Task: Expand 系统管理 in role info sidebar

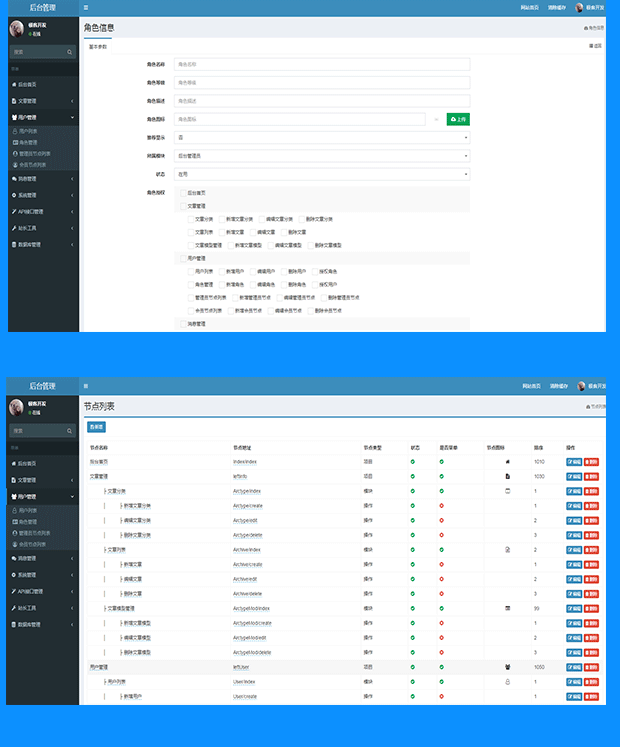Action: [43, 195]
